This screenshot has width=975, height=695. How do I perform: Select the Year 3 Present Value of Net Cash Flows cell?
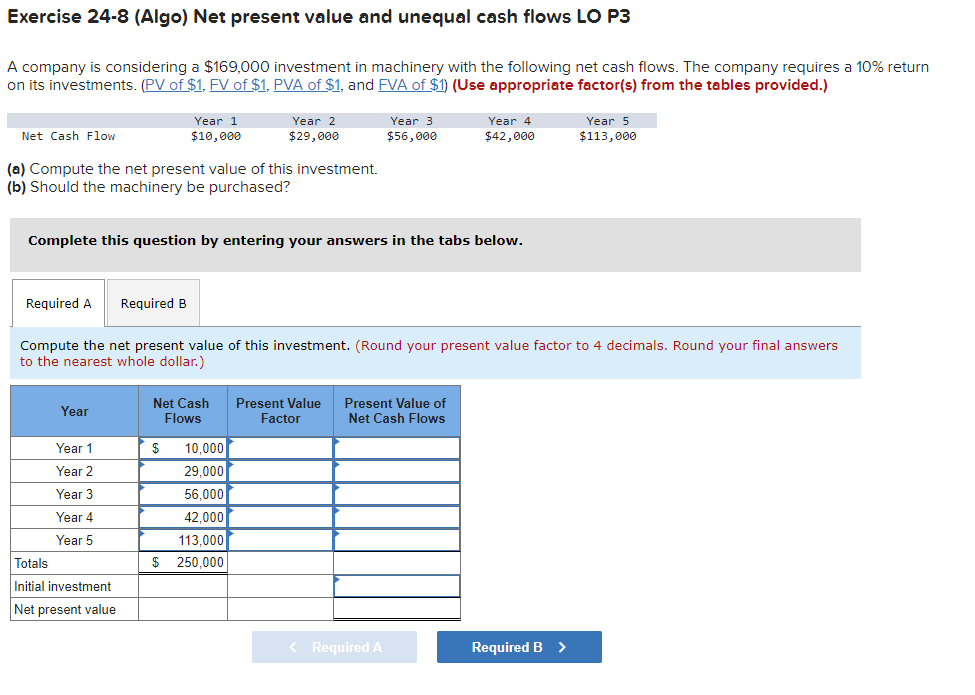(x=396, y=494)
